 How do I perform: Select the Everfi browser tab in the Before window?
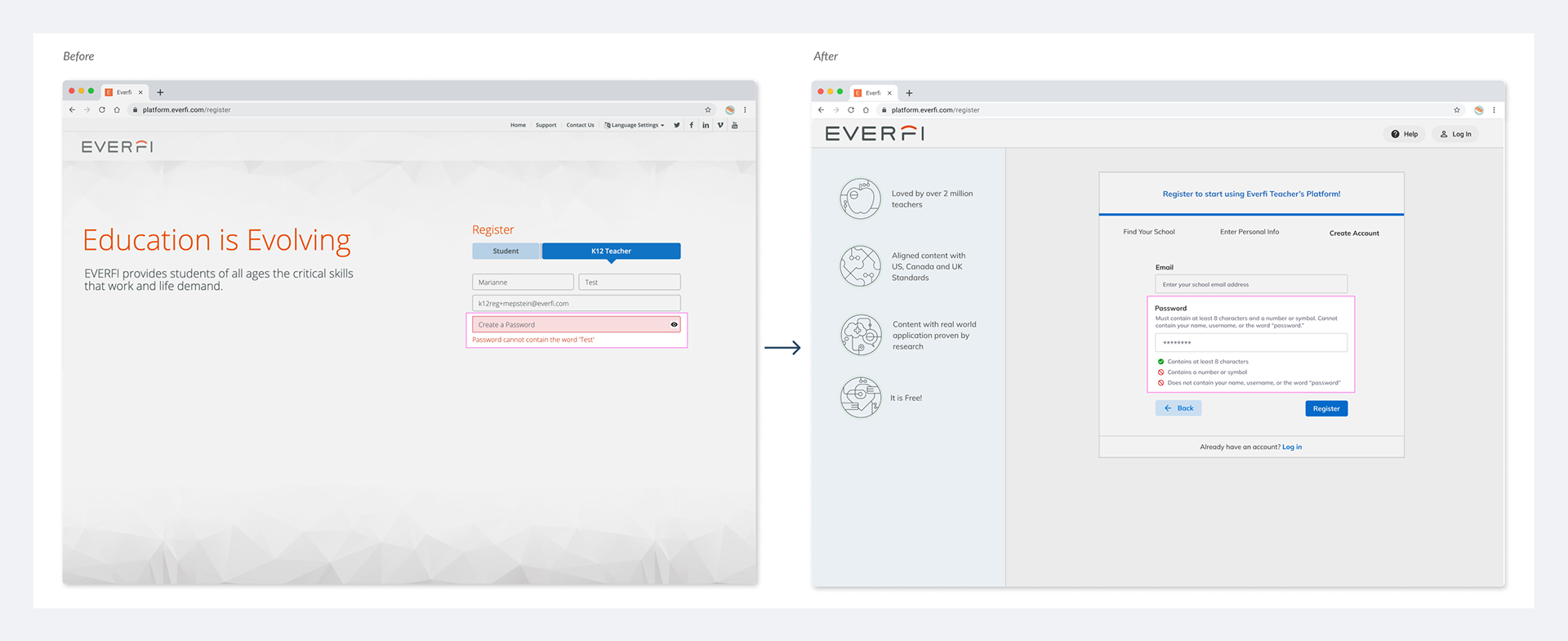[125, 92]
